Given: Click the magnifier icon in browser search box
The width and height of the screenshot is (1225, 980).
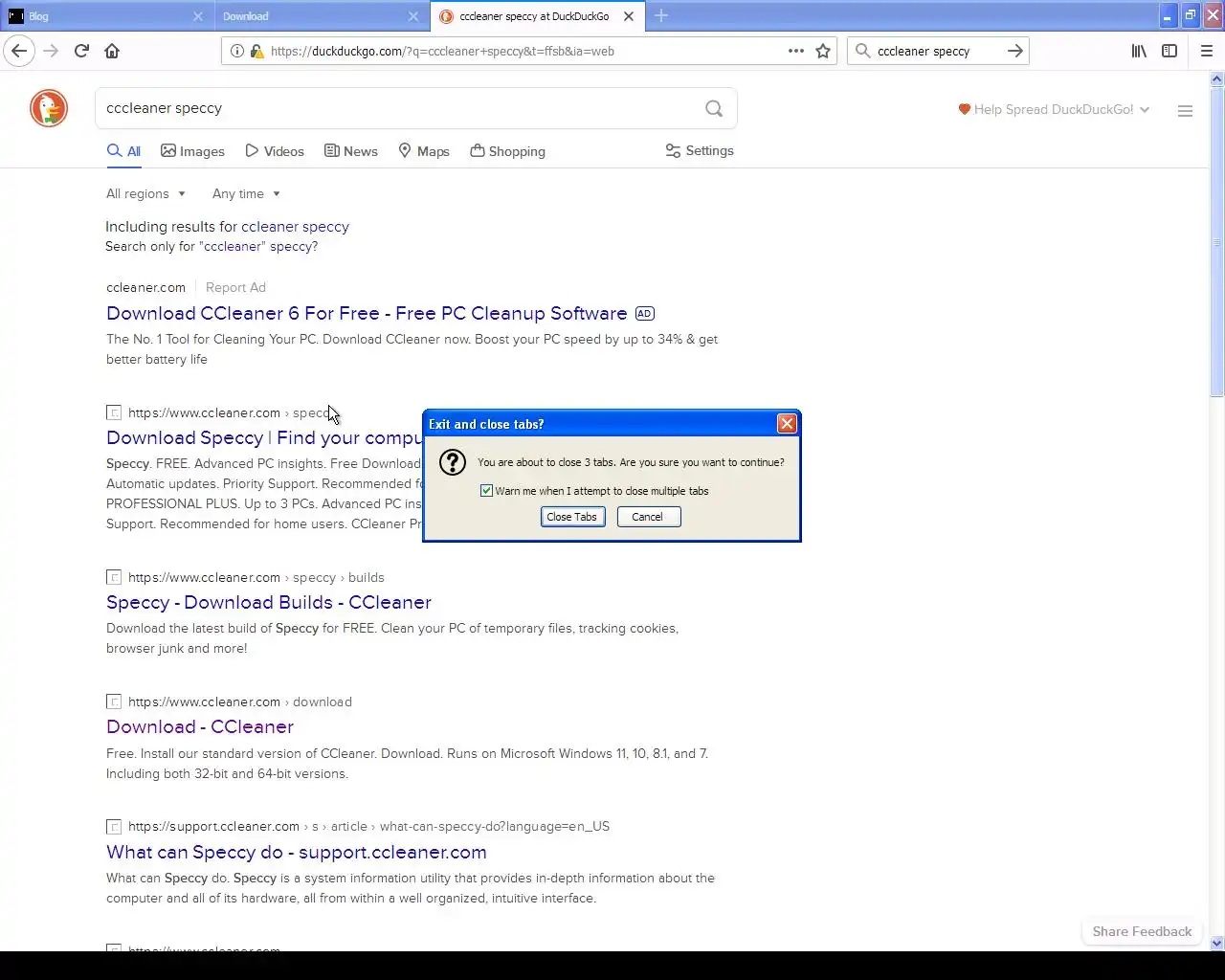Looking at the screenshot, I should click(863, 51).
